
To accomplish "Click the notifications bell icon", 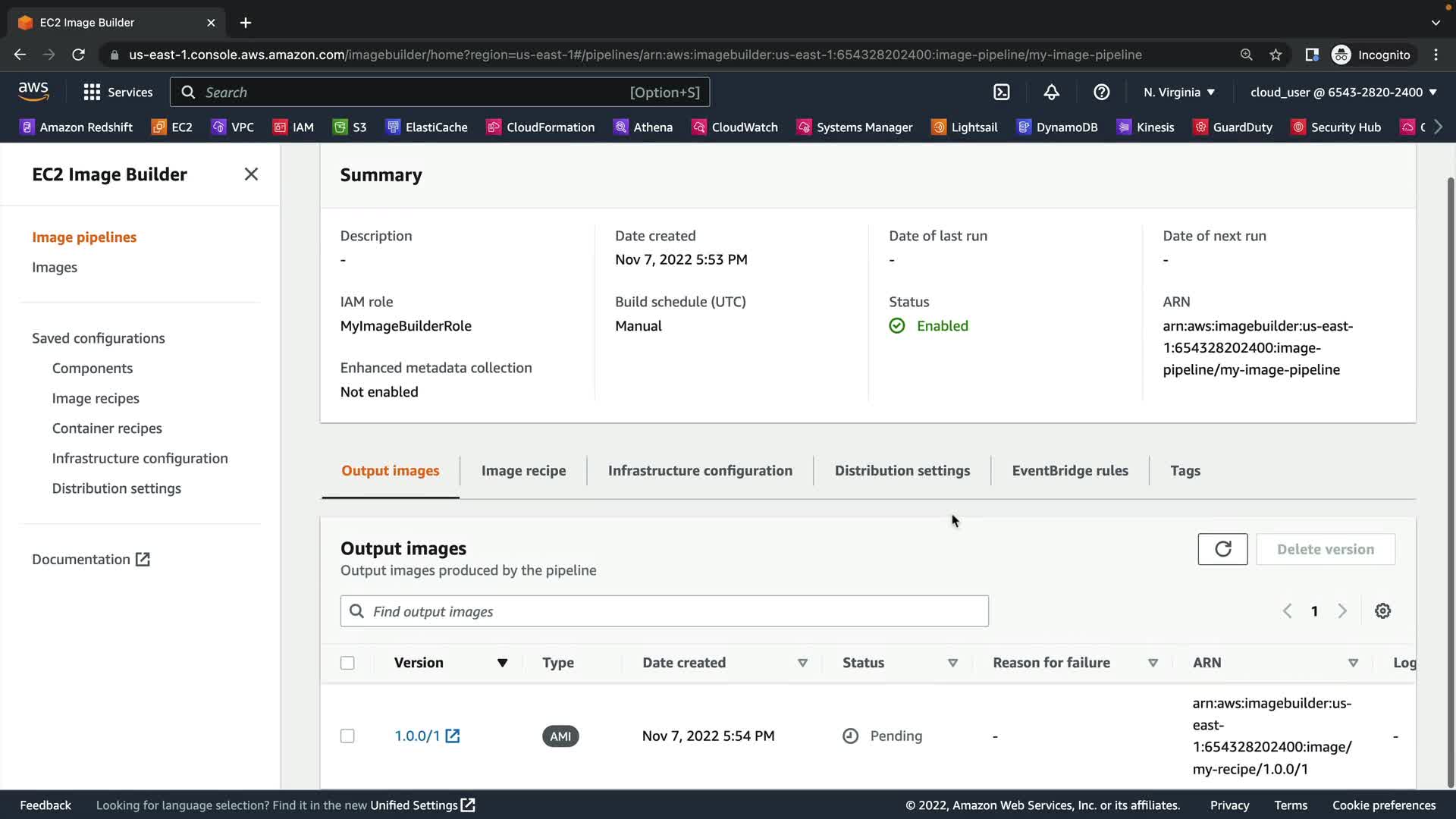I will pos(1051,93).
